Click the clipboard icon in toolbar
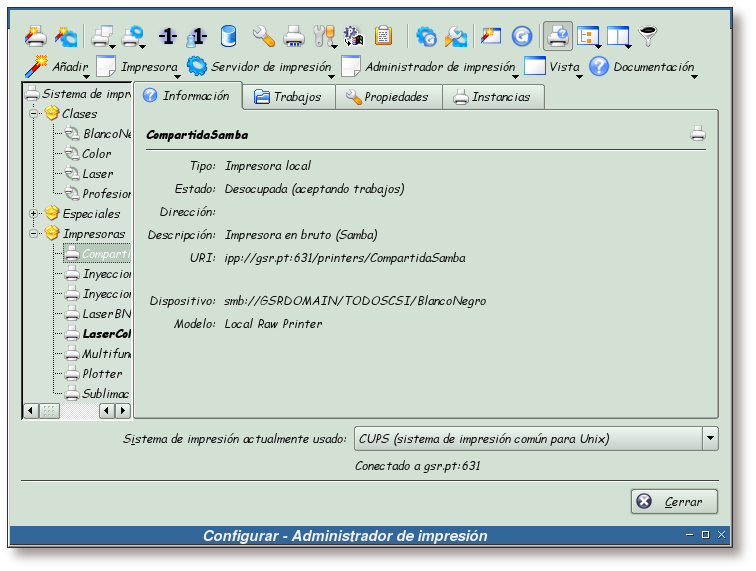Viewport: 756px width, 571px height. pos(383,36)
